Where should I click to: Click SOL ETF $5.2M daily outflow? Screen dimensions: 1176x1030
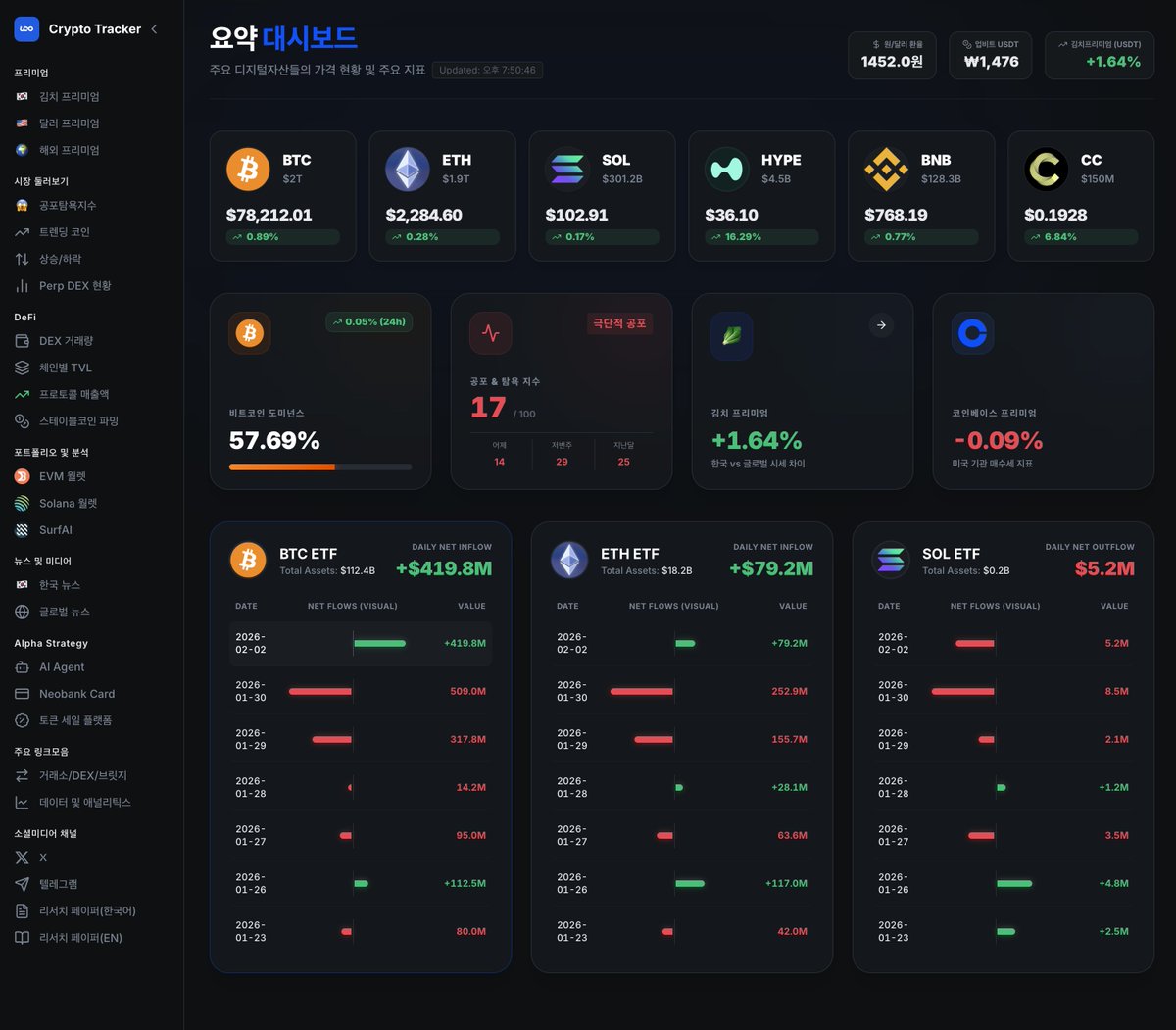[x=1104, y=568]
